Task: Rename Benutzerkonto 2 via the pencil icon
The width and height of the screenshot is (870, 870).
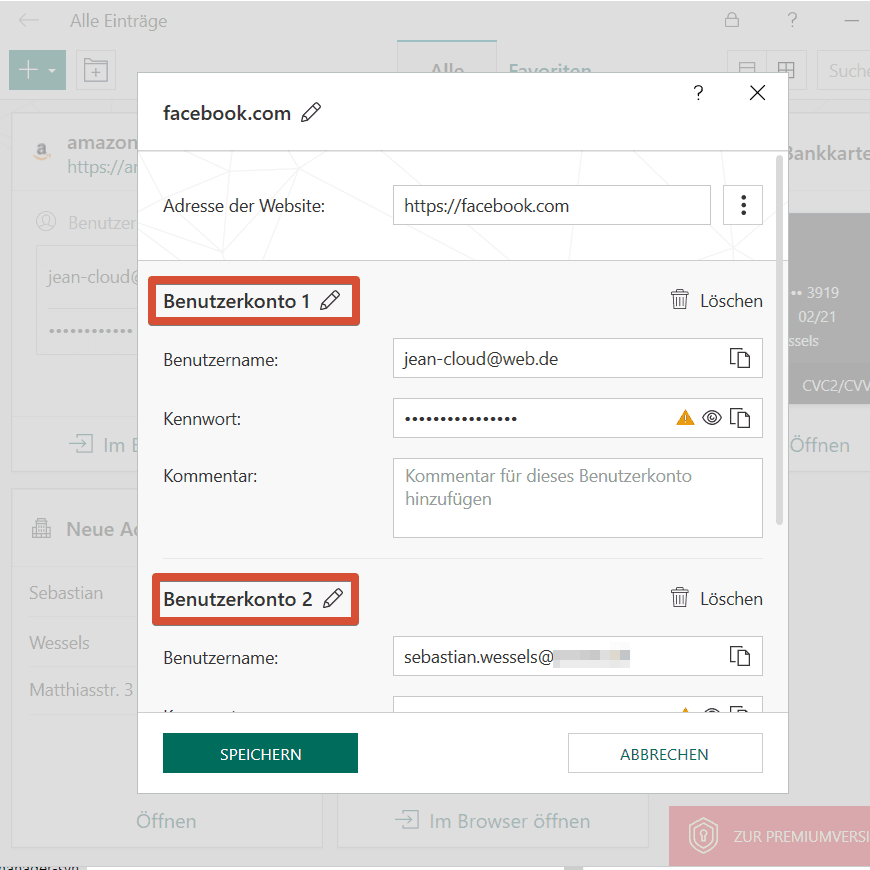Action: 333,598
